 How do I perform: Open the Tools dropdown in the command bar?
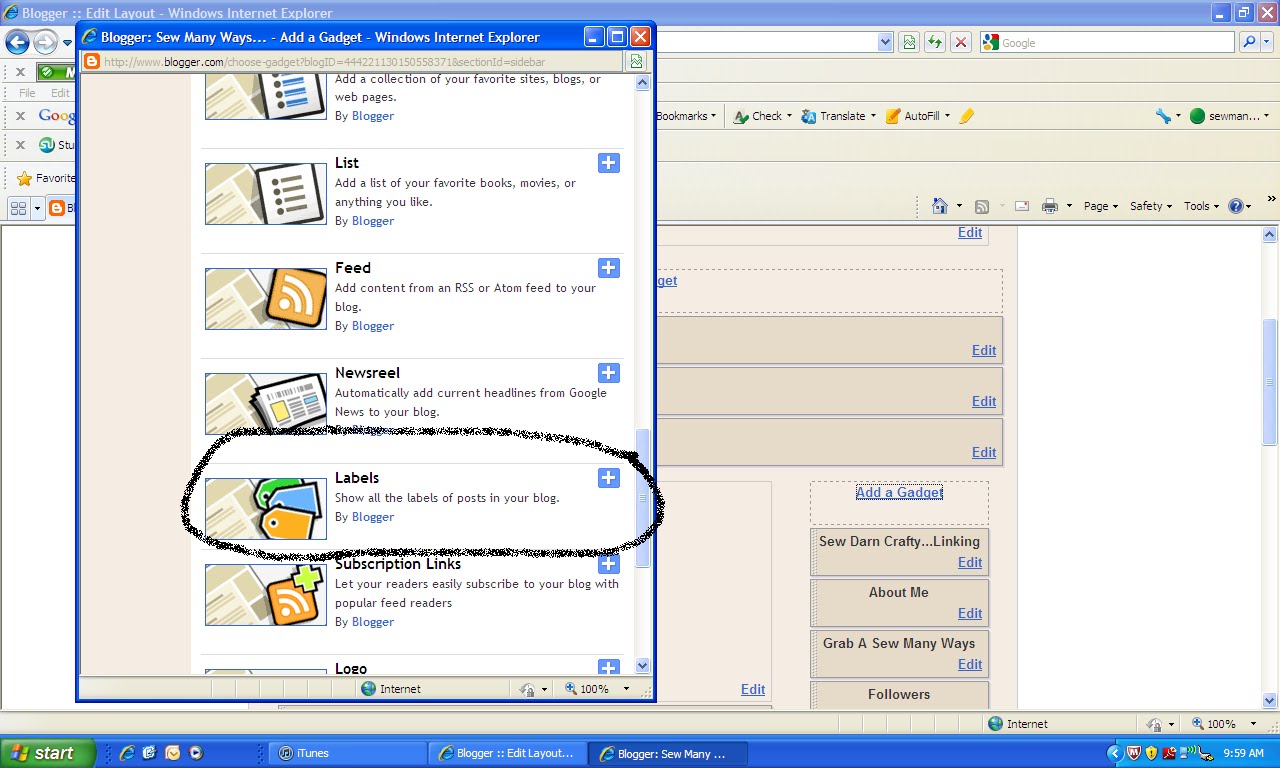click(x=1199, y=206)
